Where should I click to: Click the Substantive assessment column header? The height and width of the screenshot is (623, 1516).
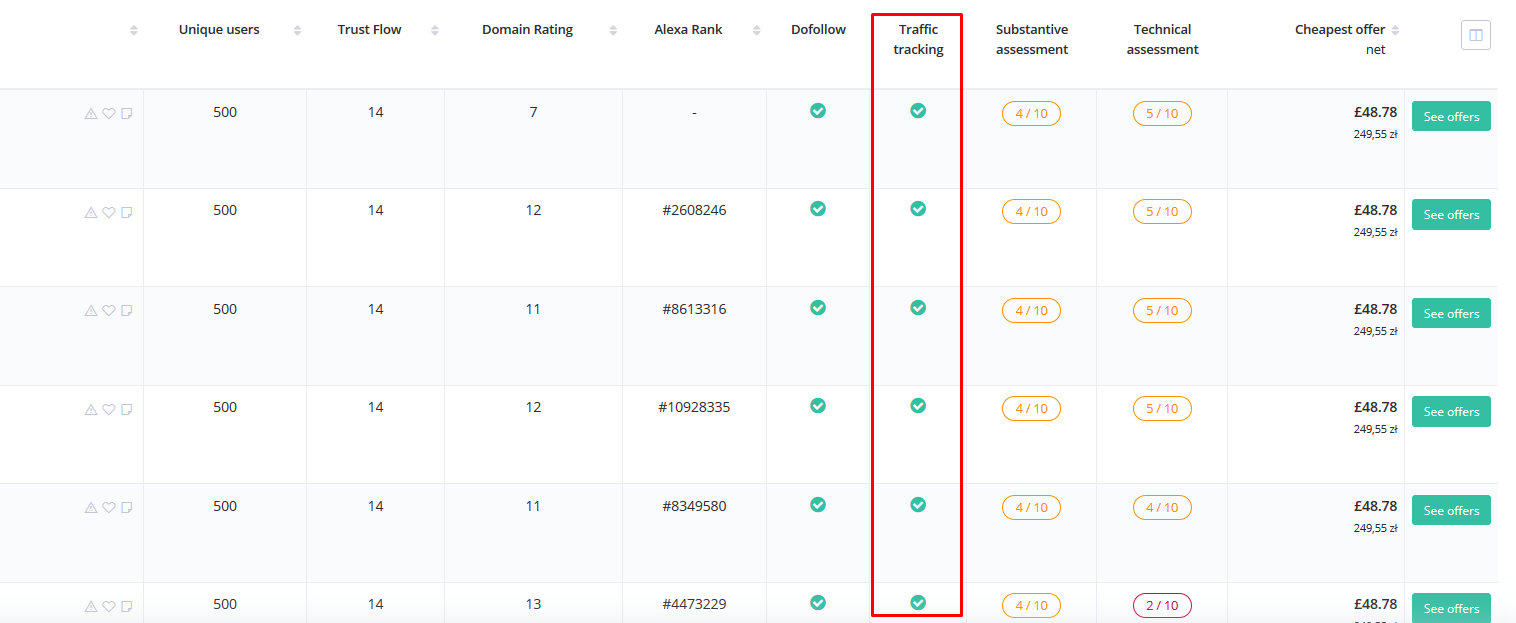click(1031, 39)
